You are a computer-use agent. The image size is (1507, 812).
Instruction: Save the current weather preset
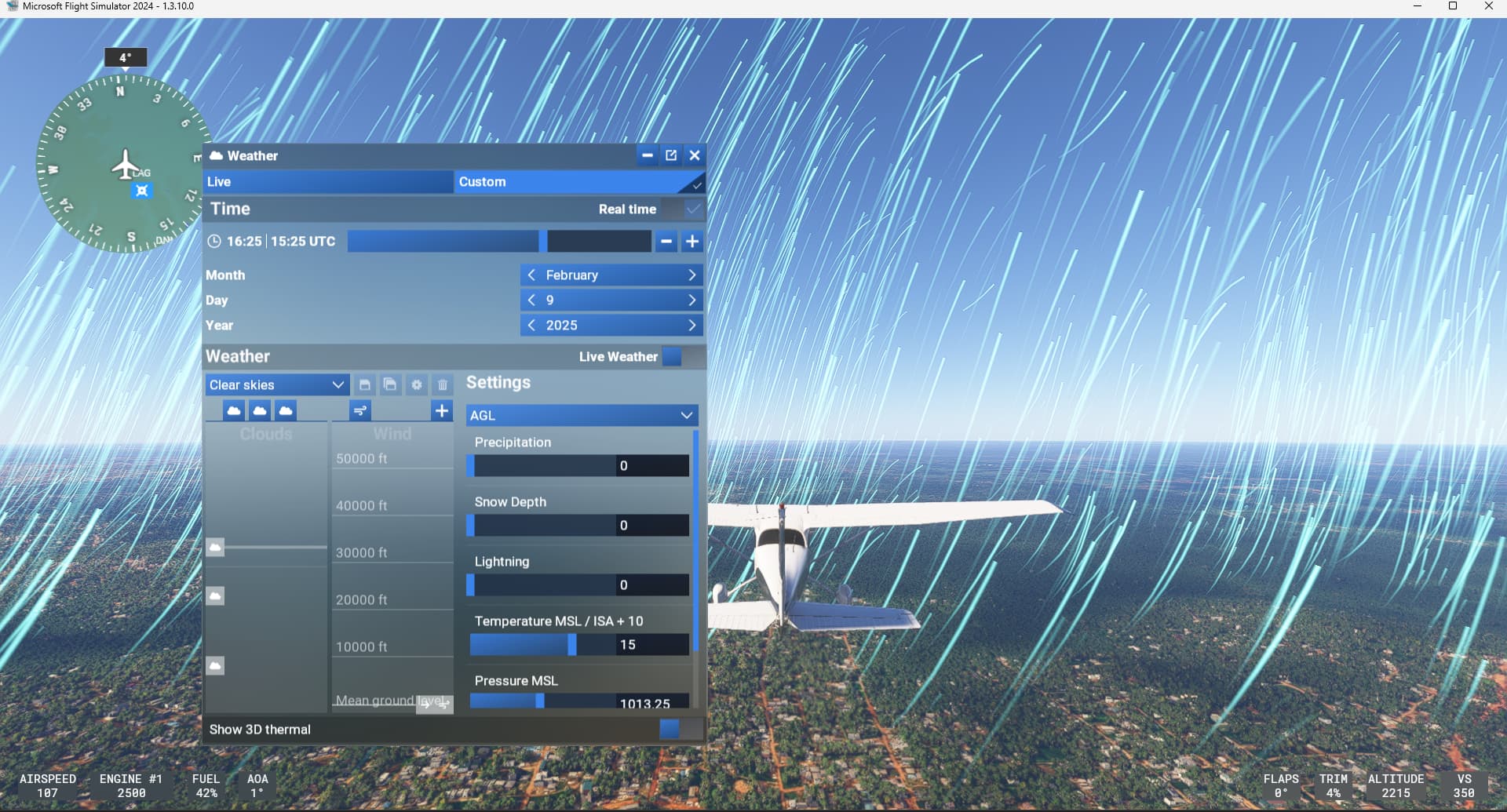(x=364, y=384)
